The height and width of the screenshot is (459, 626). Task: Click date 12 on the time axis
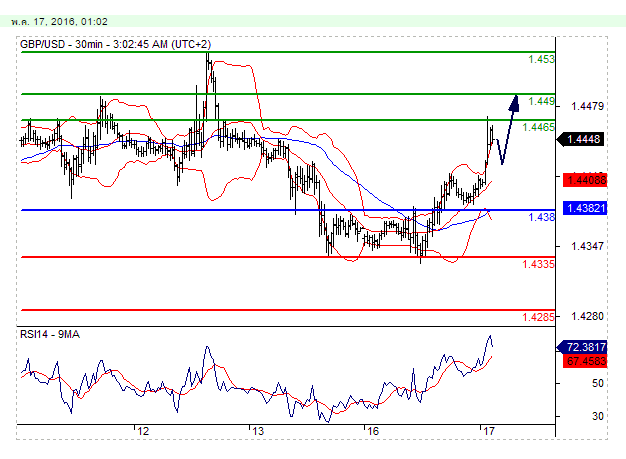point(143,432)
